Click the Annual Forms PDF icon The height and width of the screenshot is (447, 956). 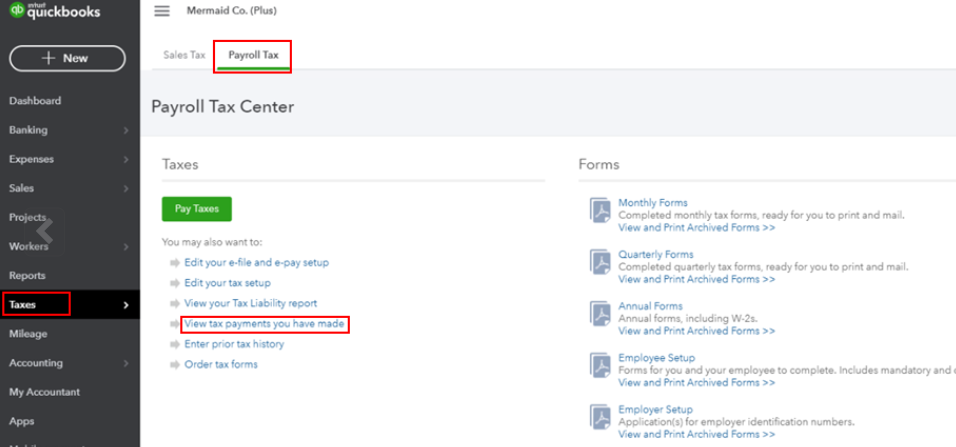click(x=599, y=313)
